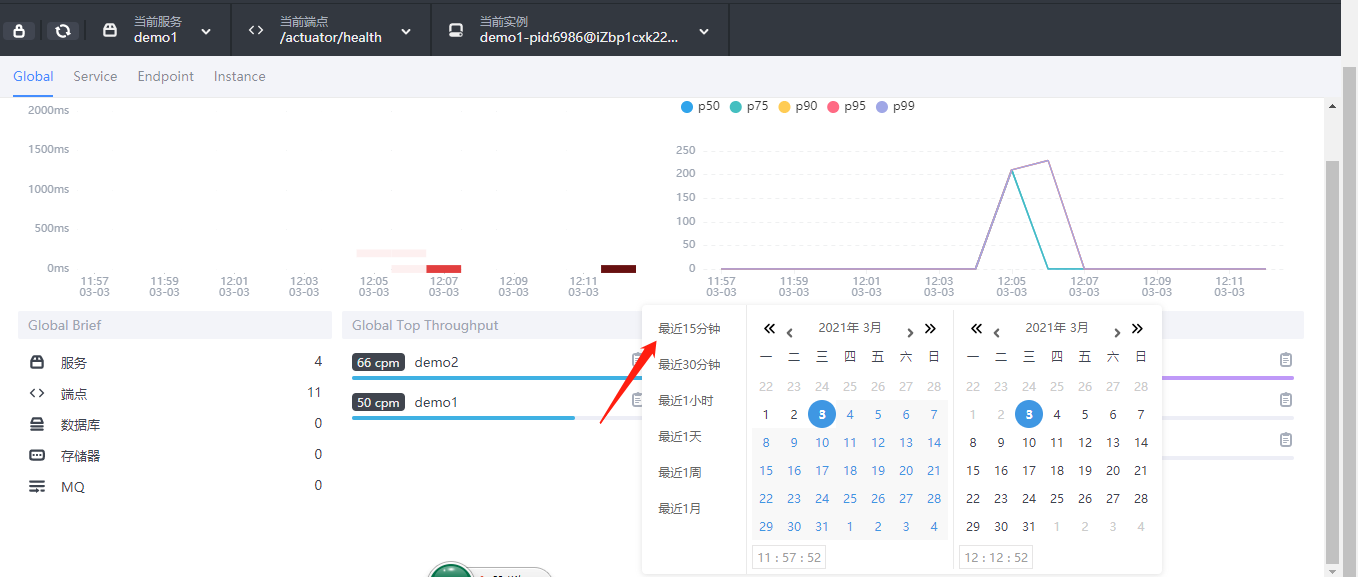1358x577 pixels.
Task: Click the 数据库 icon in Global Brief
Action: [37, 424]
